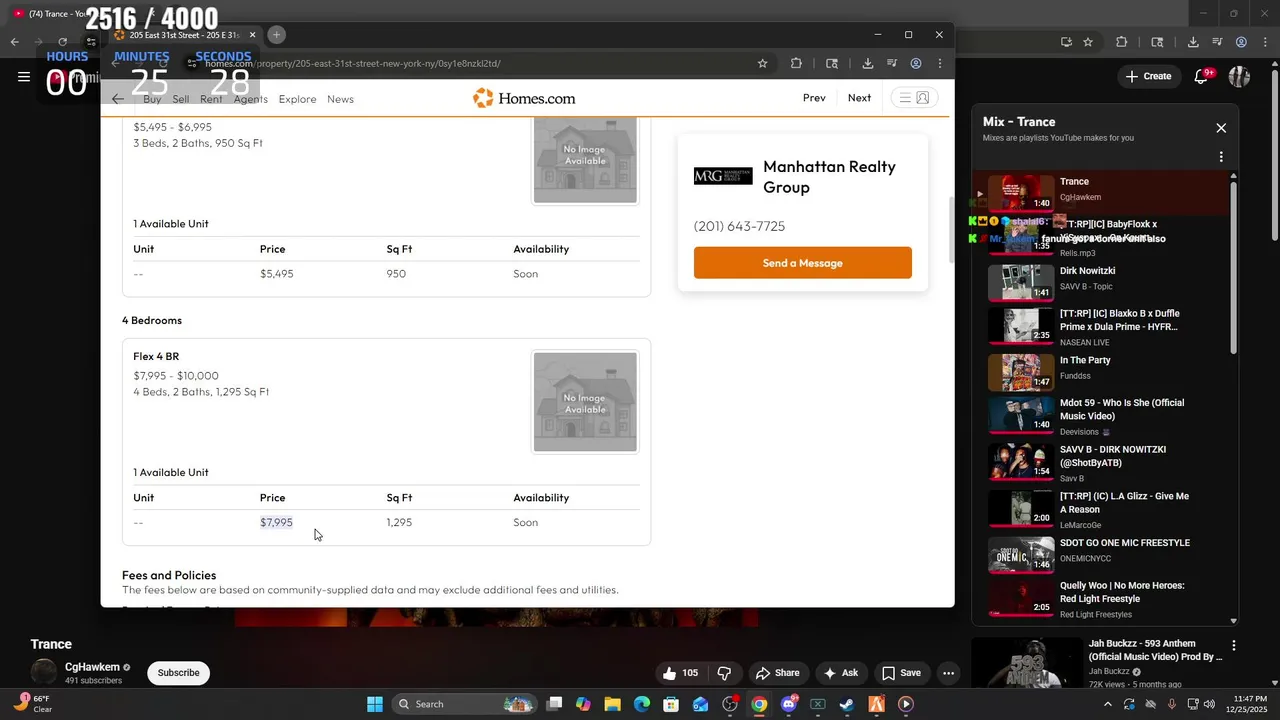
Task: Open the Explore menu on Homes.com
Action: [297, 99]
